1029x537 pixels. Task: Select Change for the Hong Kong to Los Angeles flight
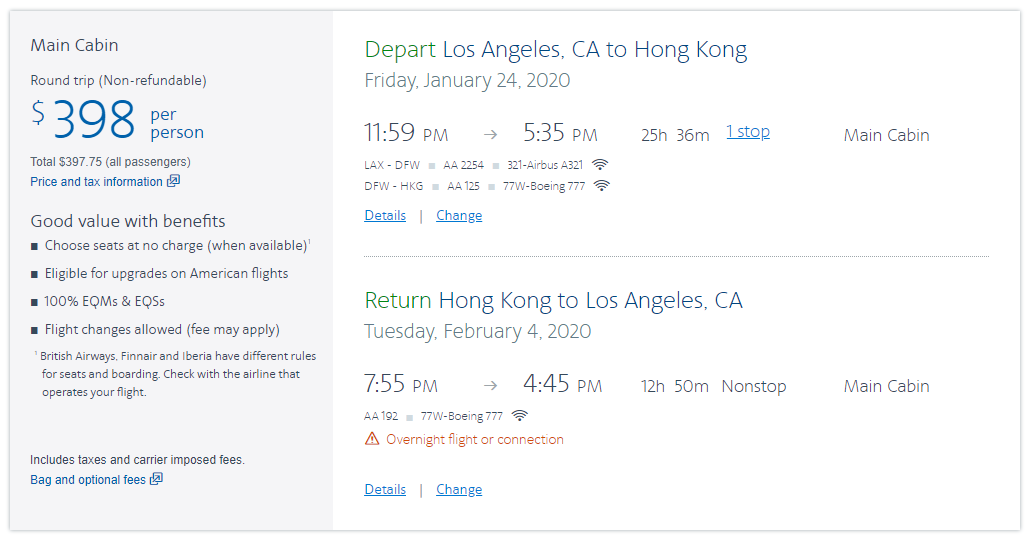tap(459, 489)
